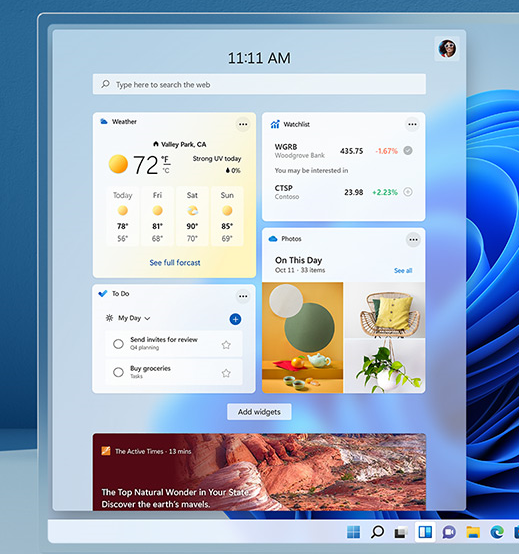Switch temperature unit to °C
The height and width of the screenshot is (554, 519).
tap(166, 170)
